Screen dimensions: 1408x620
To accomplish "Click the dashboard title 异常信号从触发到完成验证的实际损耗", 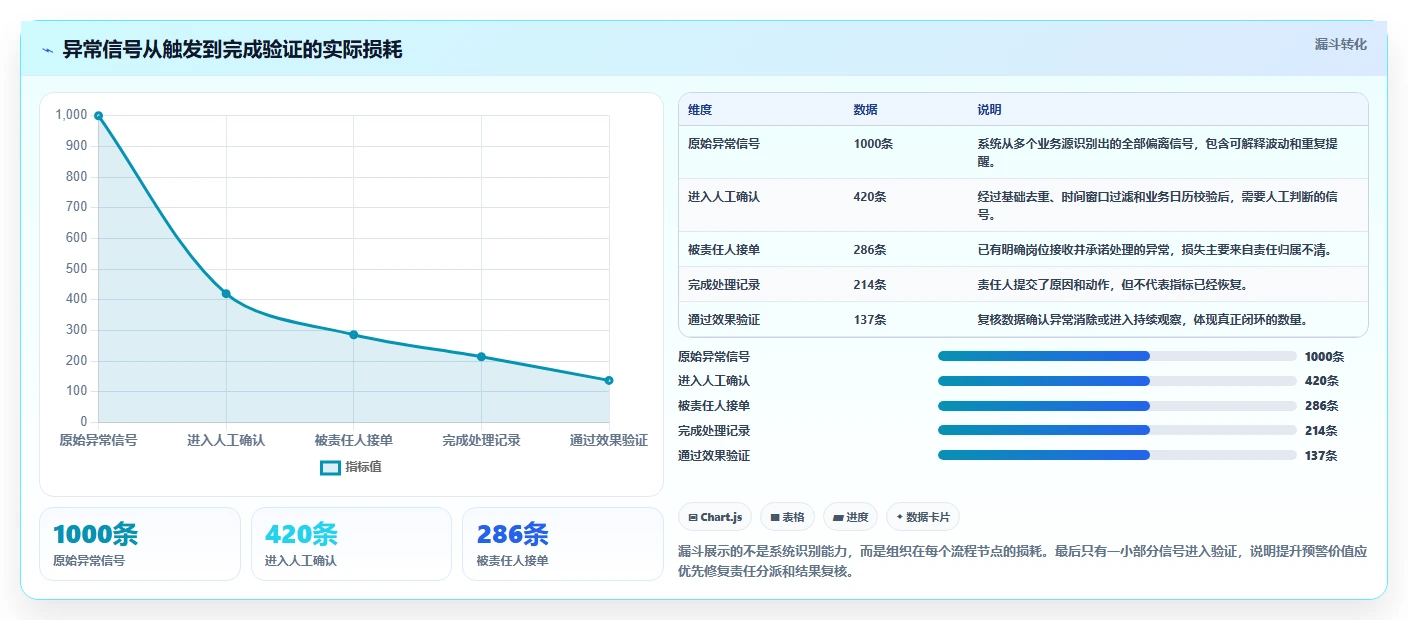I will pyautogui.click(x=232, y=50).
